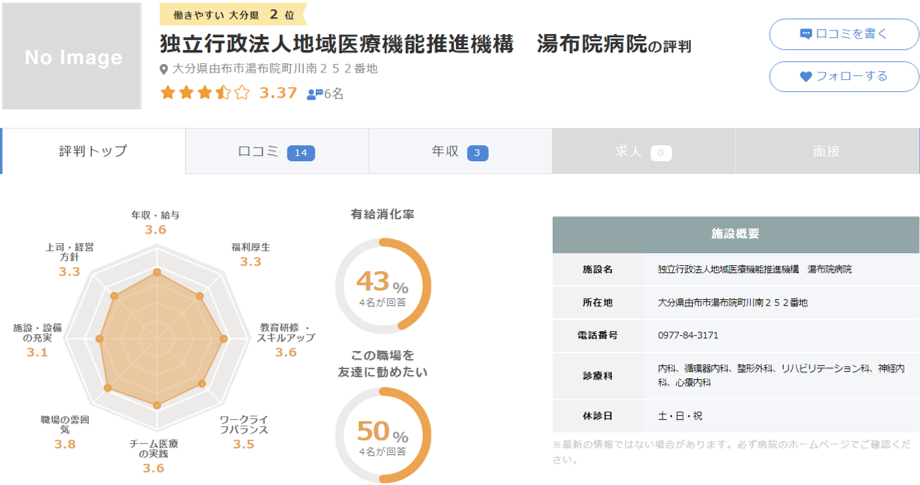The image size is (920, 485).
Task: Click the phone number 0977-84-3171
Action: (x=688, y=335)
